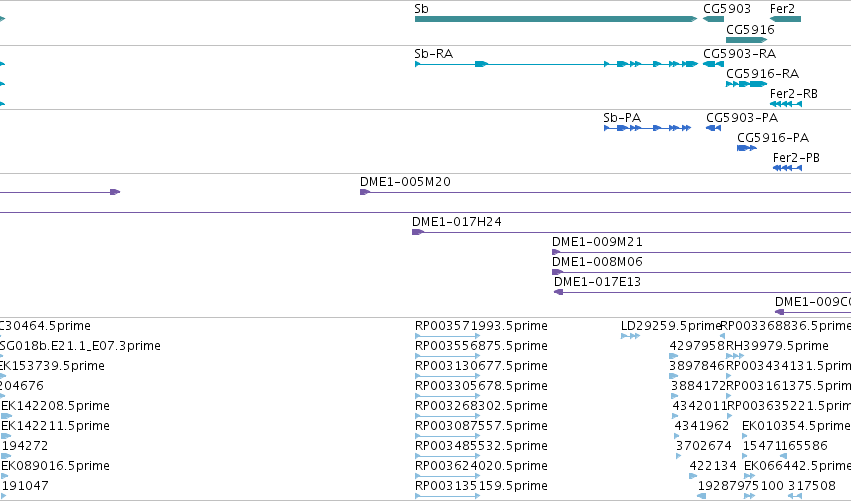This screenshot has height=501, width=851.
Task: Click the EK066442.5prime label
Action: (x=797, y=466)
